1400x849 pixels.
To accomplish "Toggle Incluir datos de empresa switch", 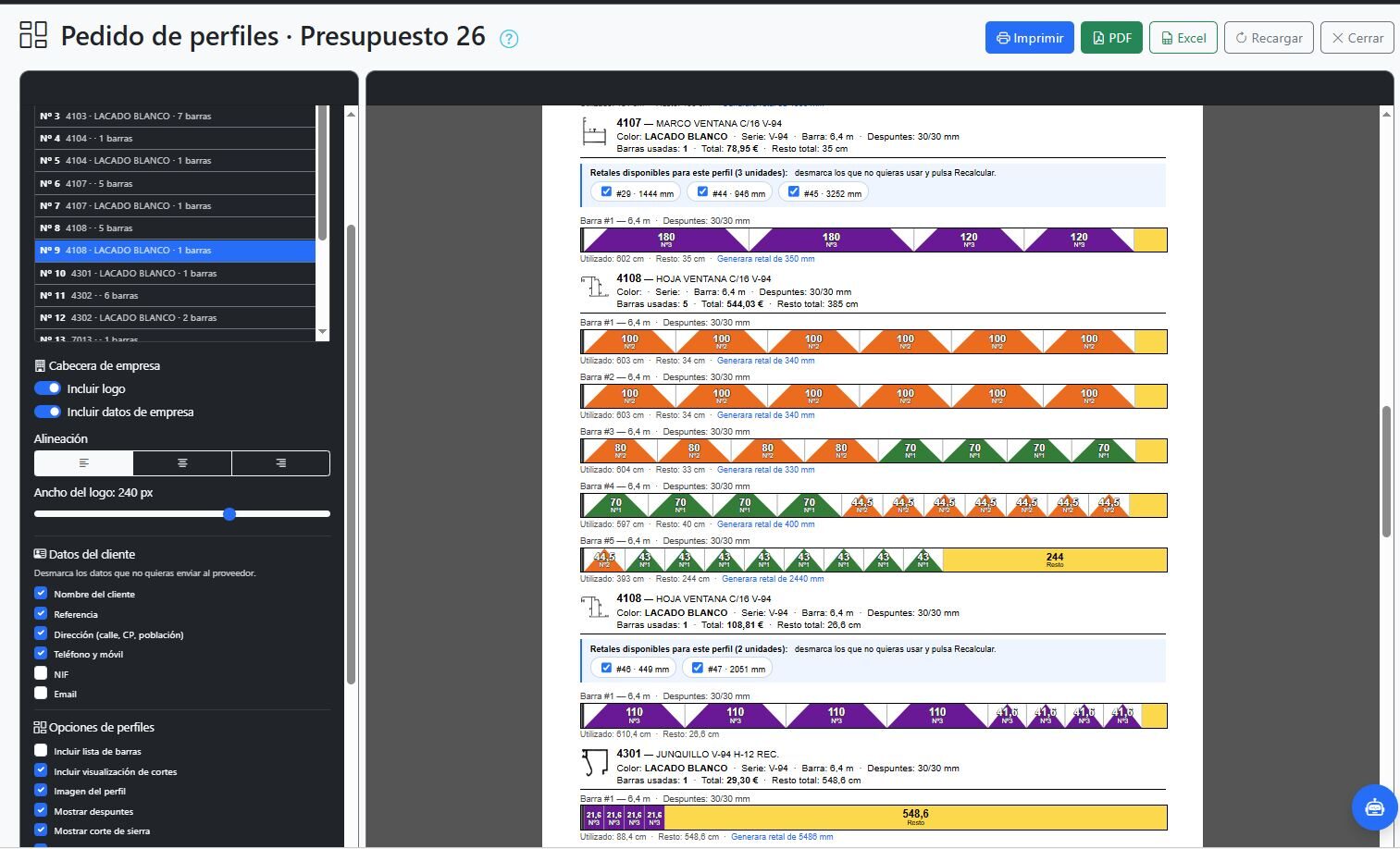I will click(x=47, y=412).
